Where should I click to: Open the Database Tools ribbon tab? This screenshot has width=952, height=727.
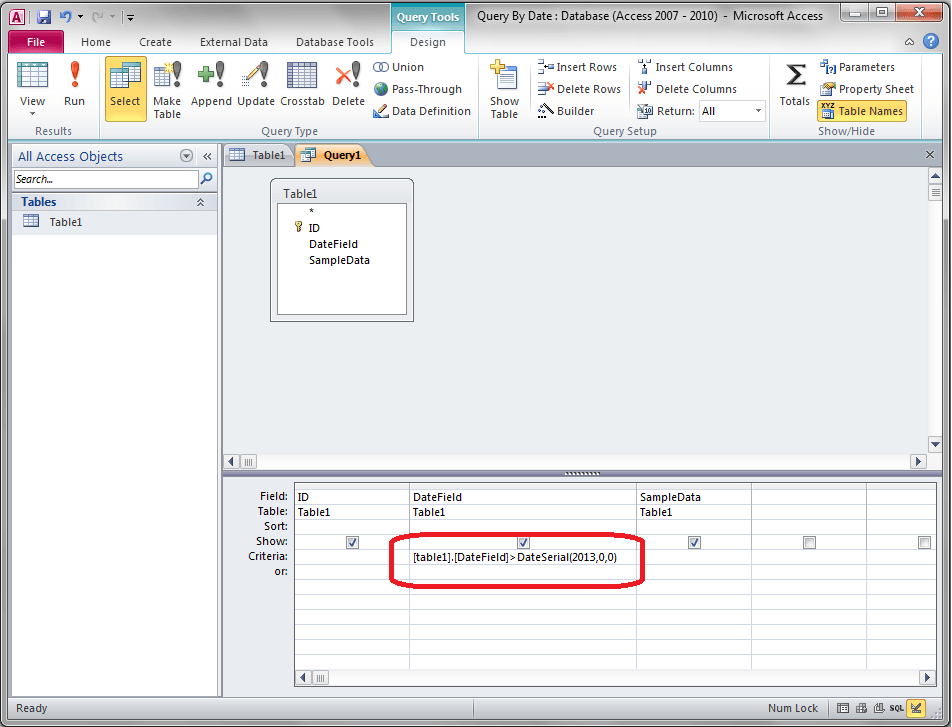(335, 42)
